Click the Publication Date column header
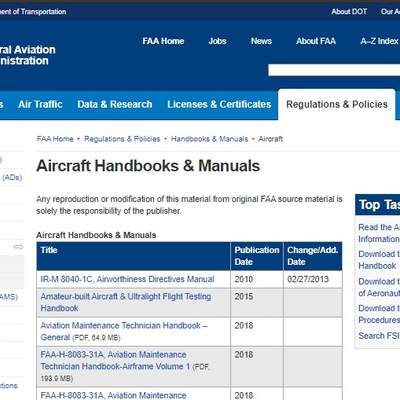Viewport: 400px width, 400px height. click(257, 256)
